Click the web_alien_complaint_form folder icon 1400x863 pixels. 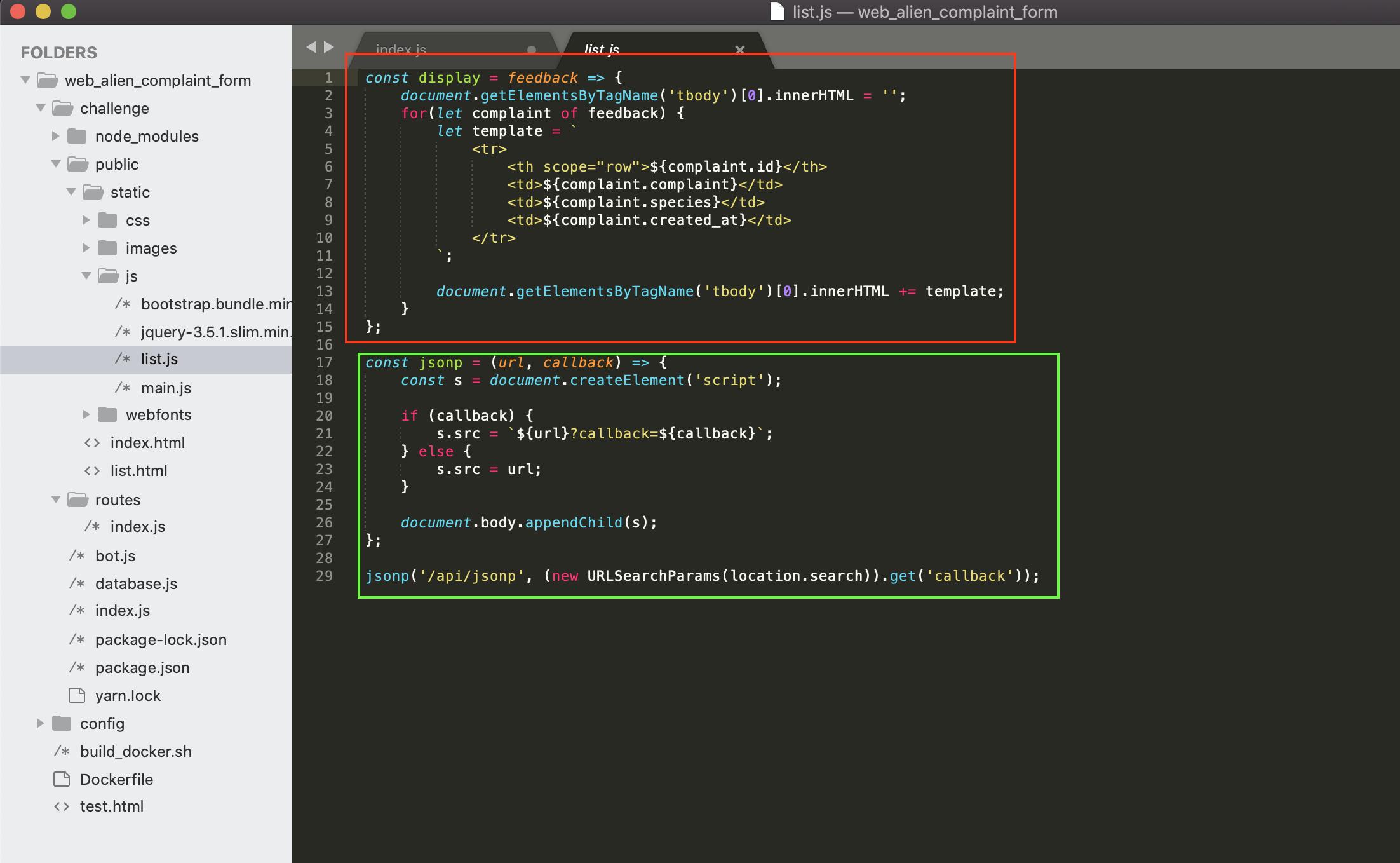click(x=47, y=80)
